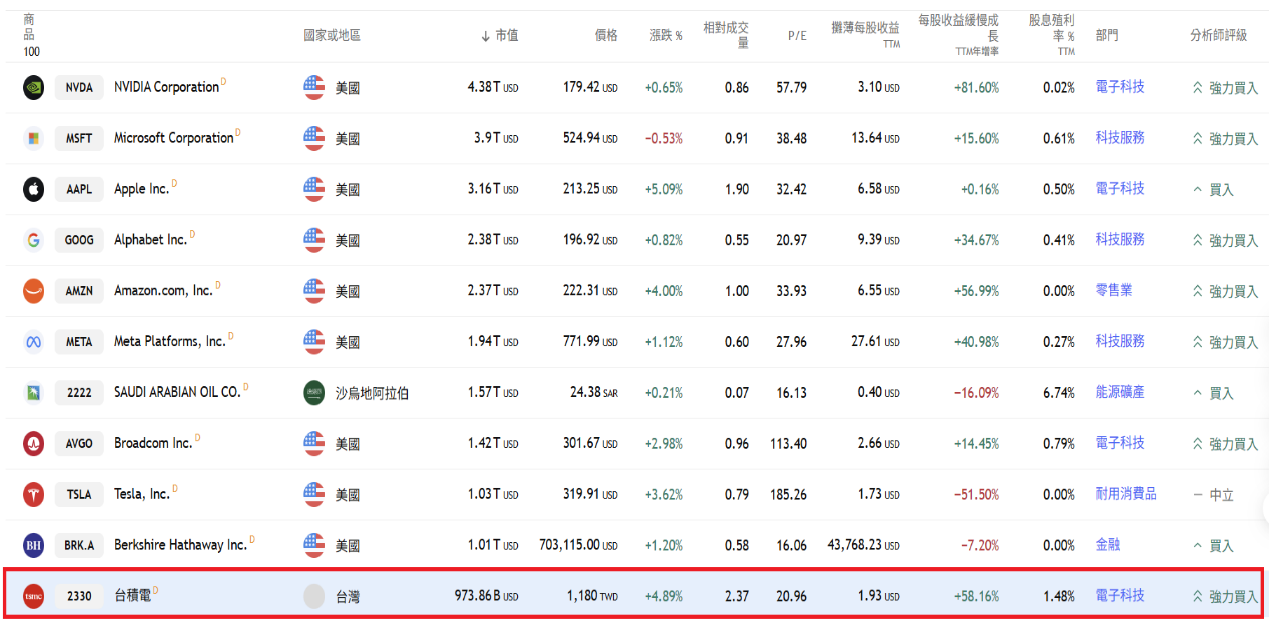Click the Meta Platforms logo icon
This screenshot has height=628, width=1269.
pyautogui.click(x=34, y=342)
